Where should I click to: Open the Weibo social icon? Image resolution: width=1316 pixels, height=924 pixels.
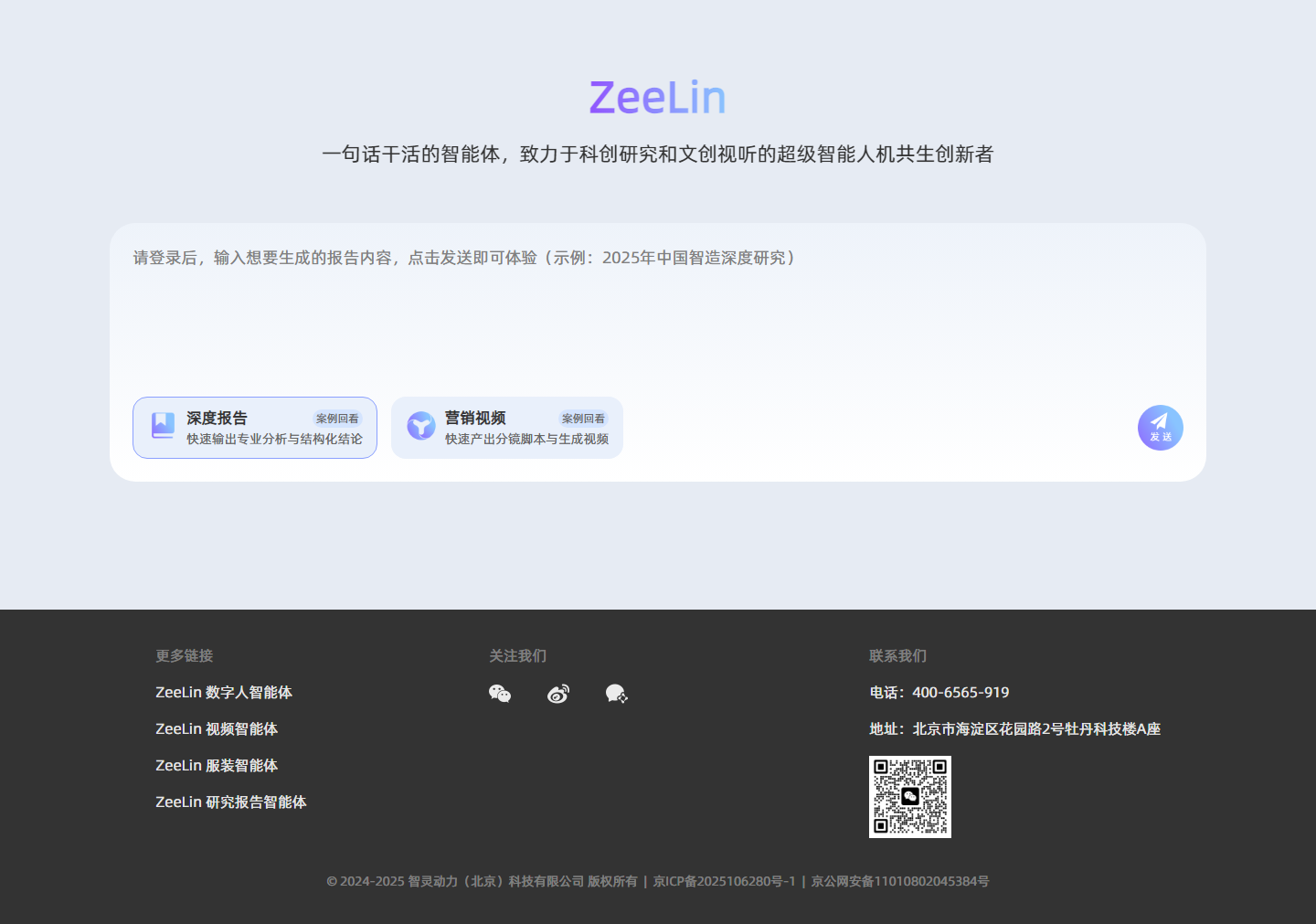pos(558,694)
